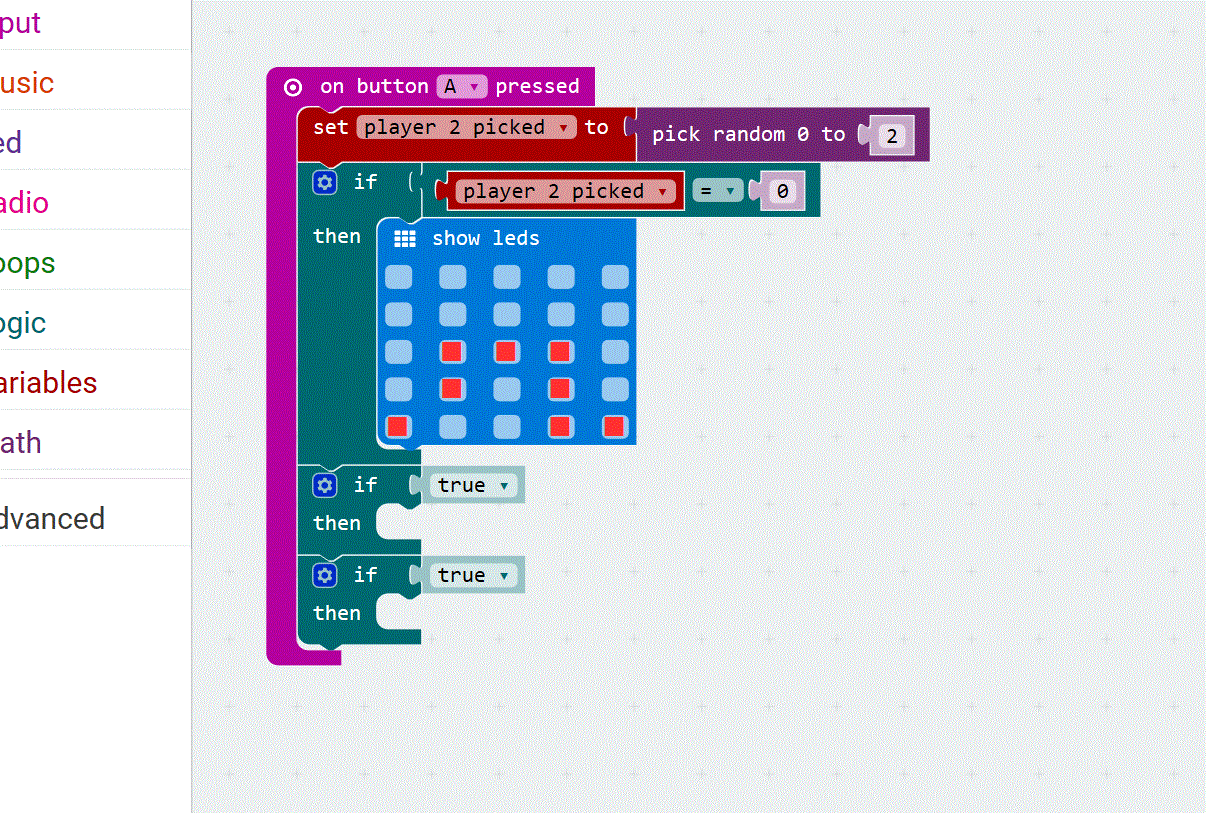Open the Math category

20,443
